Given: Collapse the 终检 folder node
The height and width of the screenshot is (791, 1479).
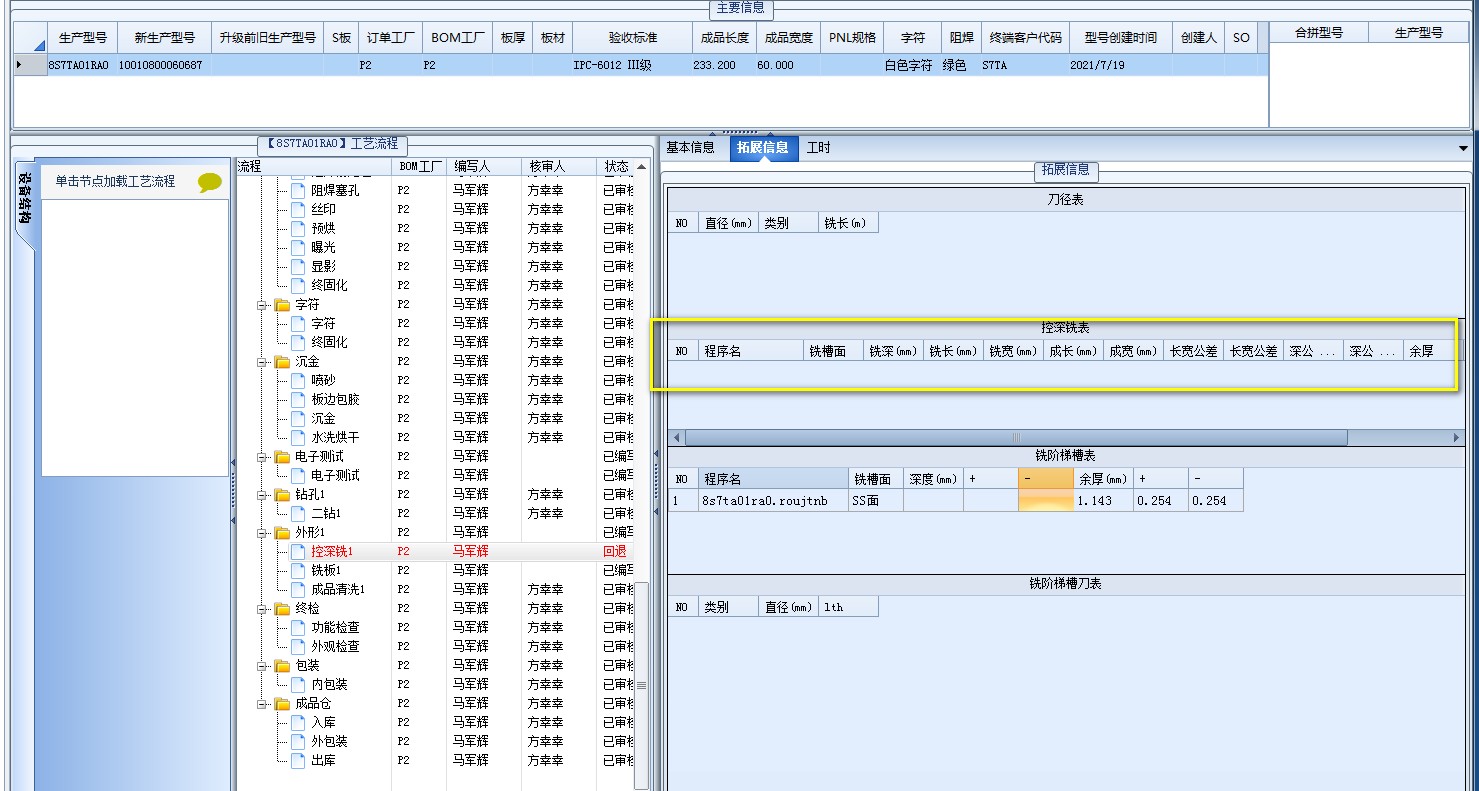Looking at the screenshot, I should pos(263,608).
